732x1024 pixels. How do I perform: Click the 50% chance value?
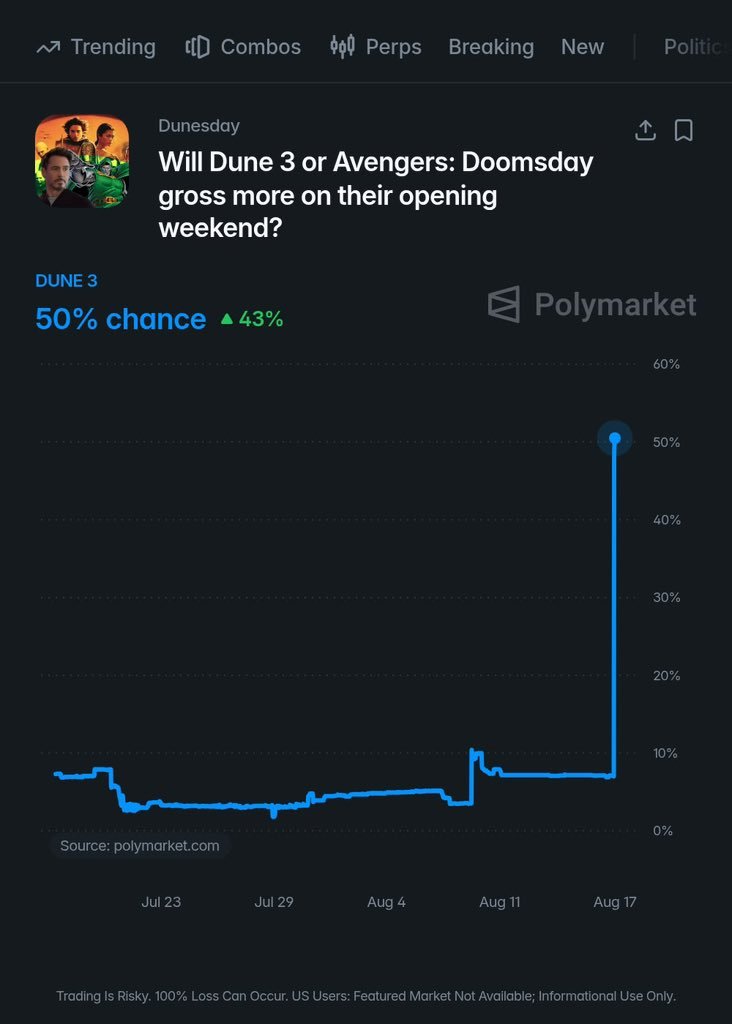tap(121, 319)
